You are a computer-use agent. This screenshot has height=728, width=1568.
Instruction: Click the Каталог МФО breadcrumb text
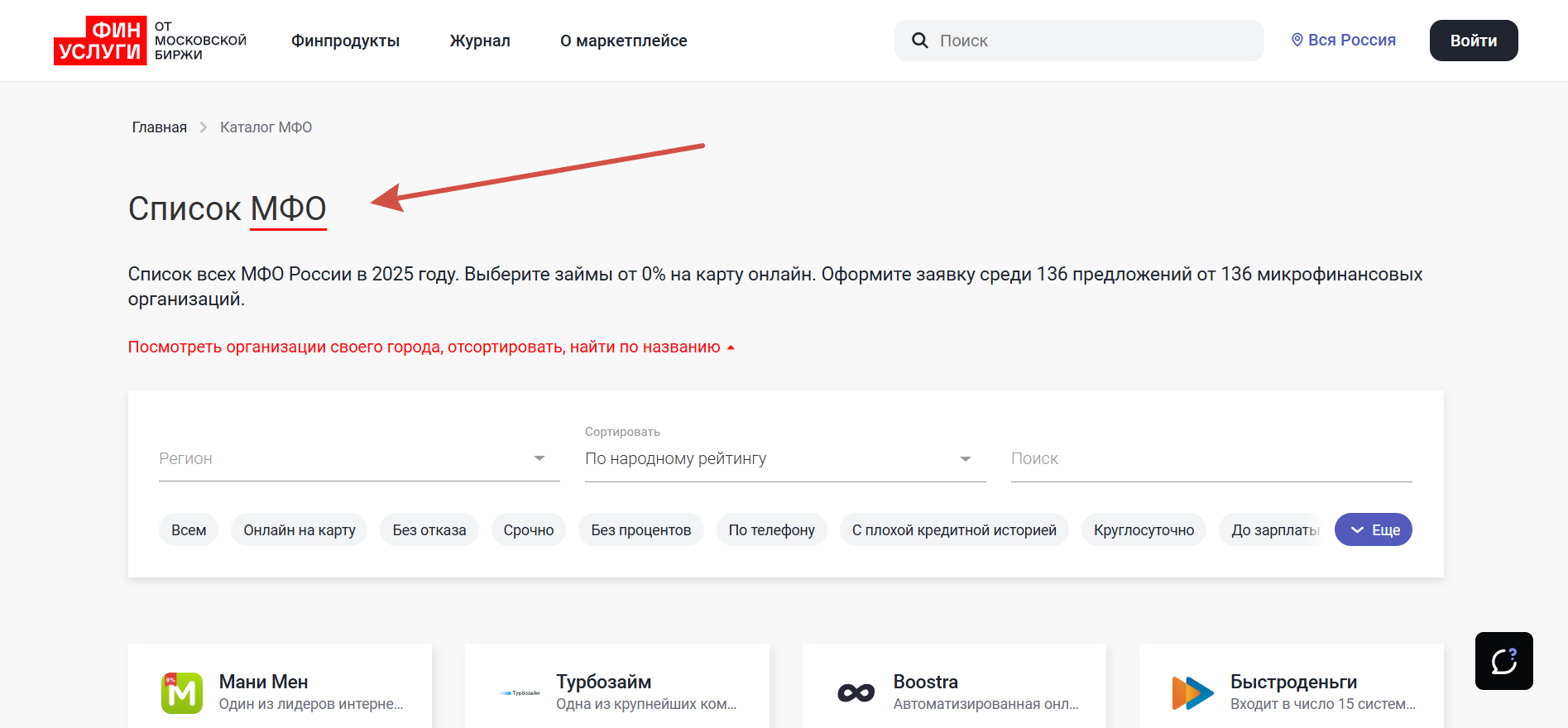[266, 127]
